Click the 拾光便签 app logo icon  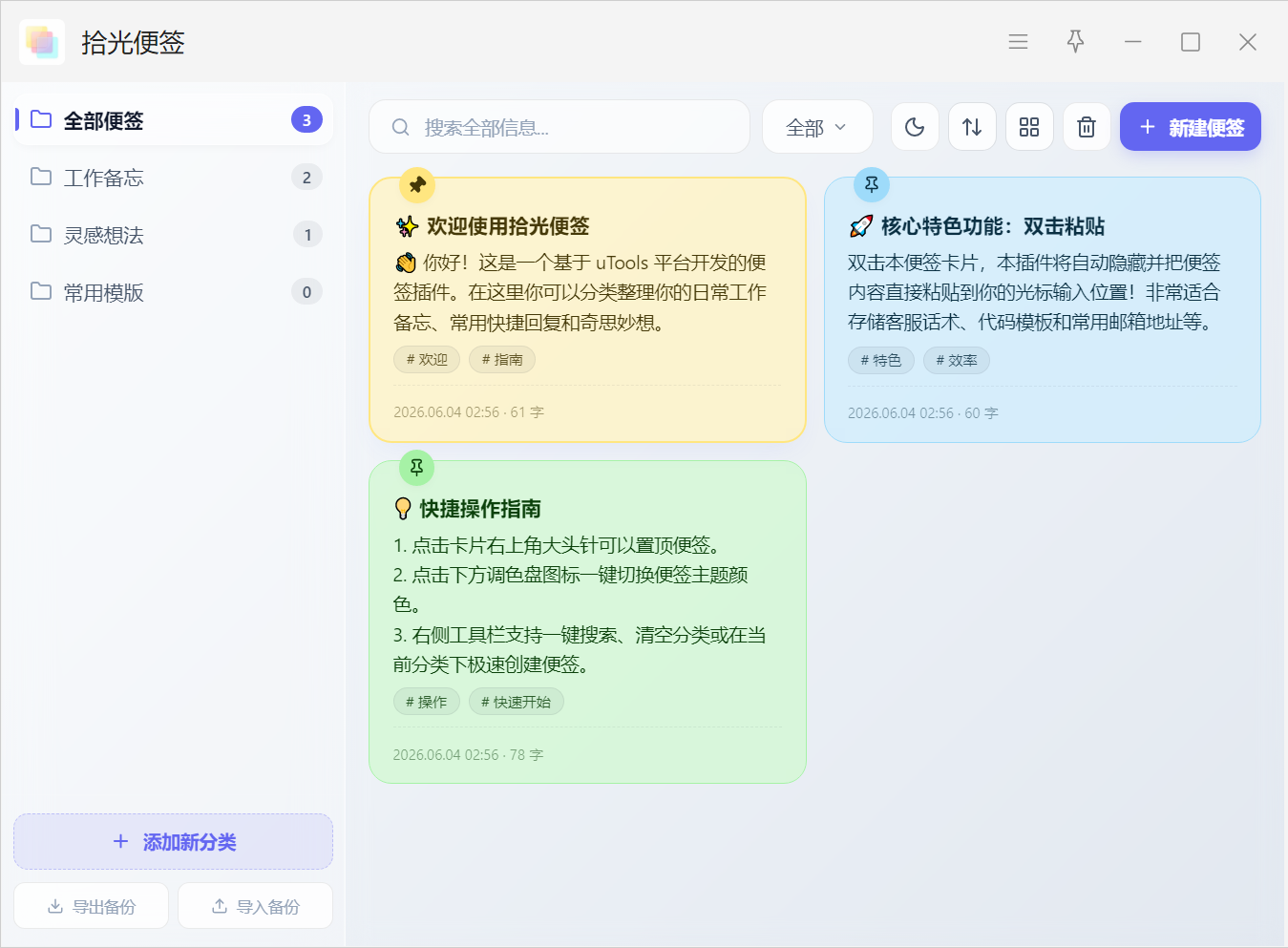[x=42, y=42]
